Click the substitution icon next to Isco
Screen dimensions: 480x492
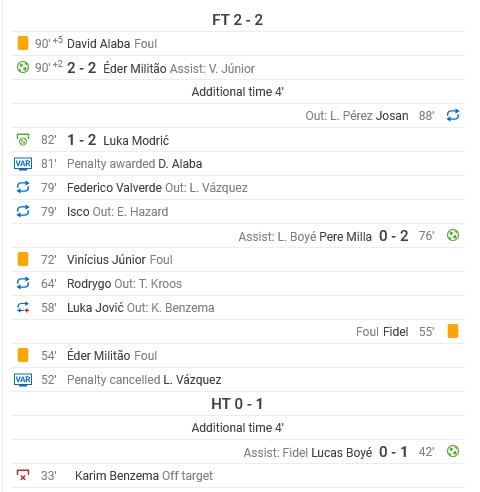point(23,211)
